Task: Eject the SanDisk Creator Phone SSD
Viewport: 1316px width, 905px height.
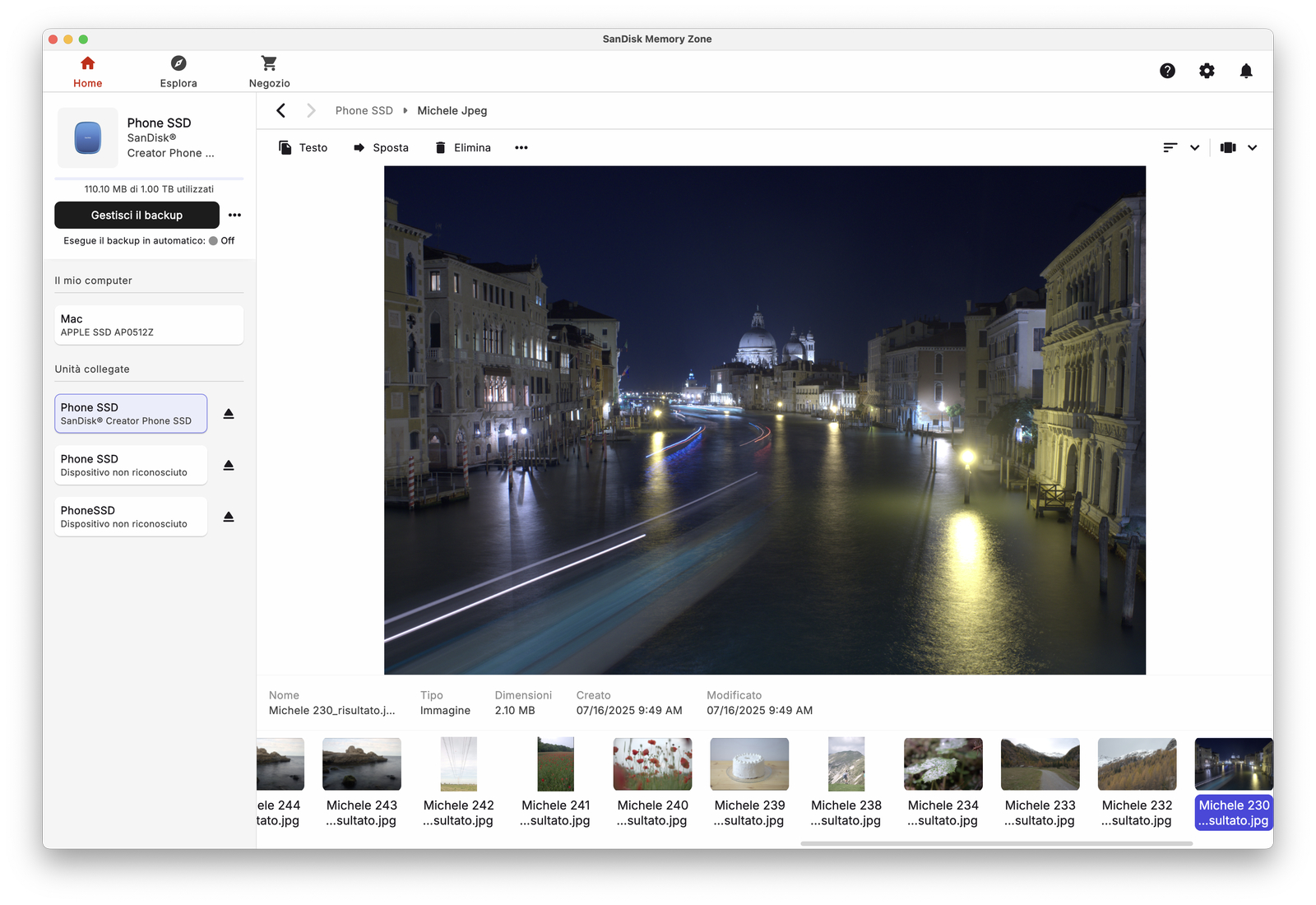Action: point(229,414)
